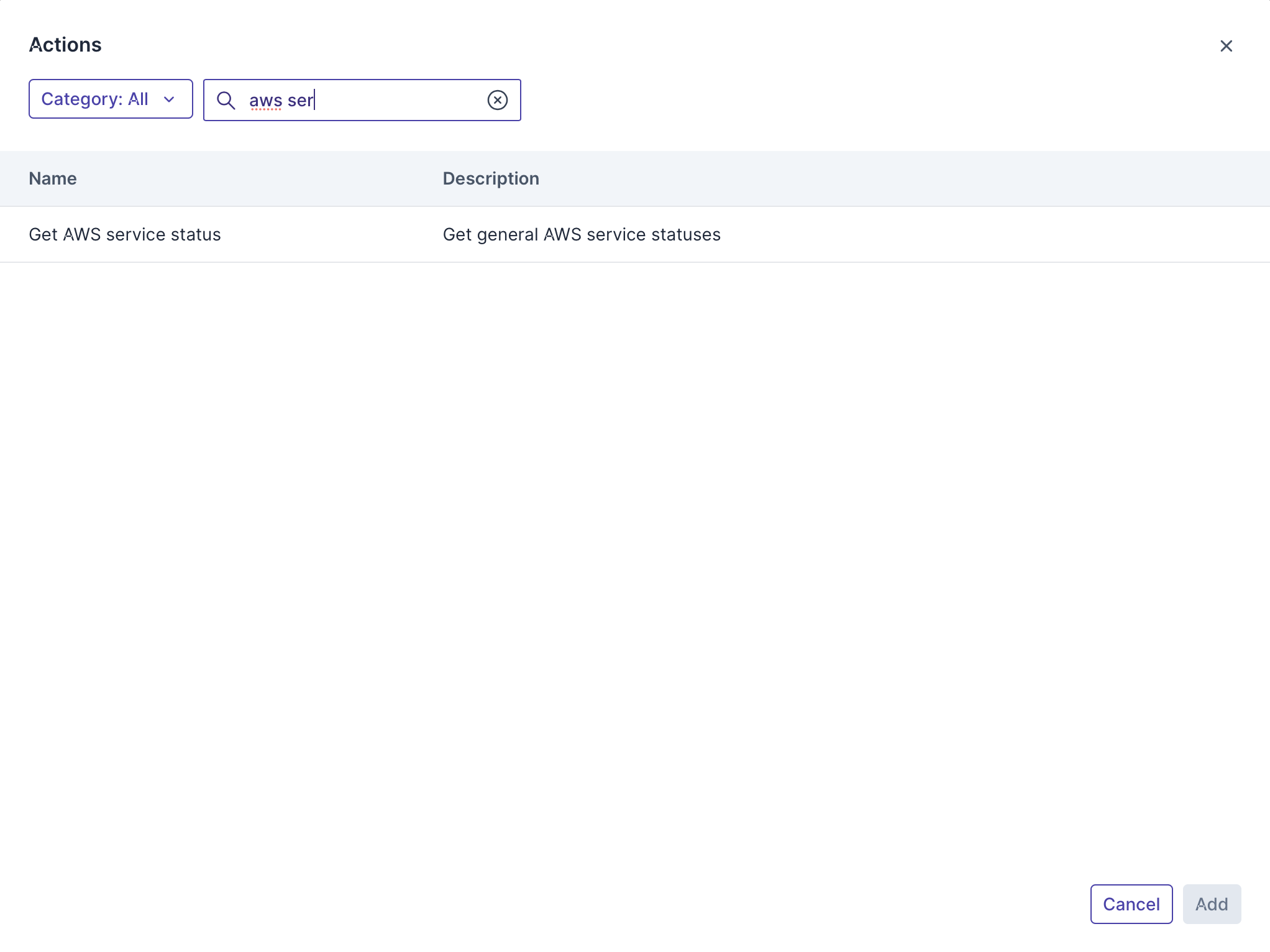Close the Actions dialog with the X icon
Screen dimensions: 1270x952
click(1226, 46)
